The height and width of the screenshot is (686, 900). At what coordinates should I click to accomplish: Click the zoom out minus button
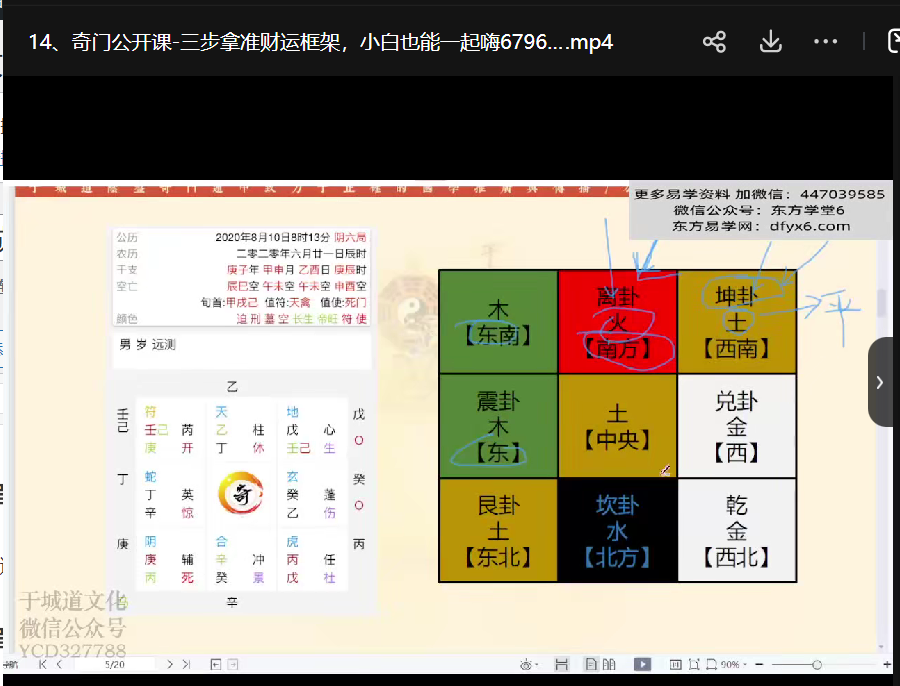pos(759,664)
